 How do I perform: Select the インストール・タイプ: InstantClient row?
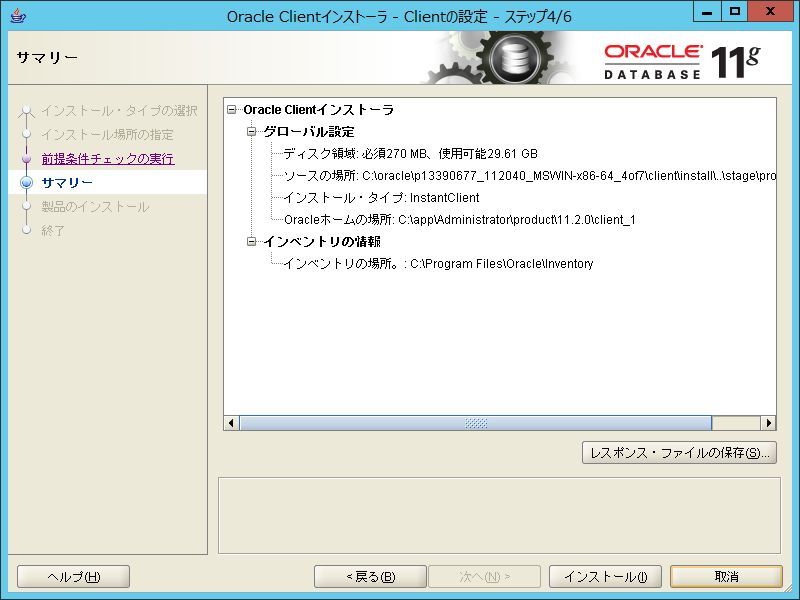click(x=381, y=197)
